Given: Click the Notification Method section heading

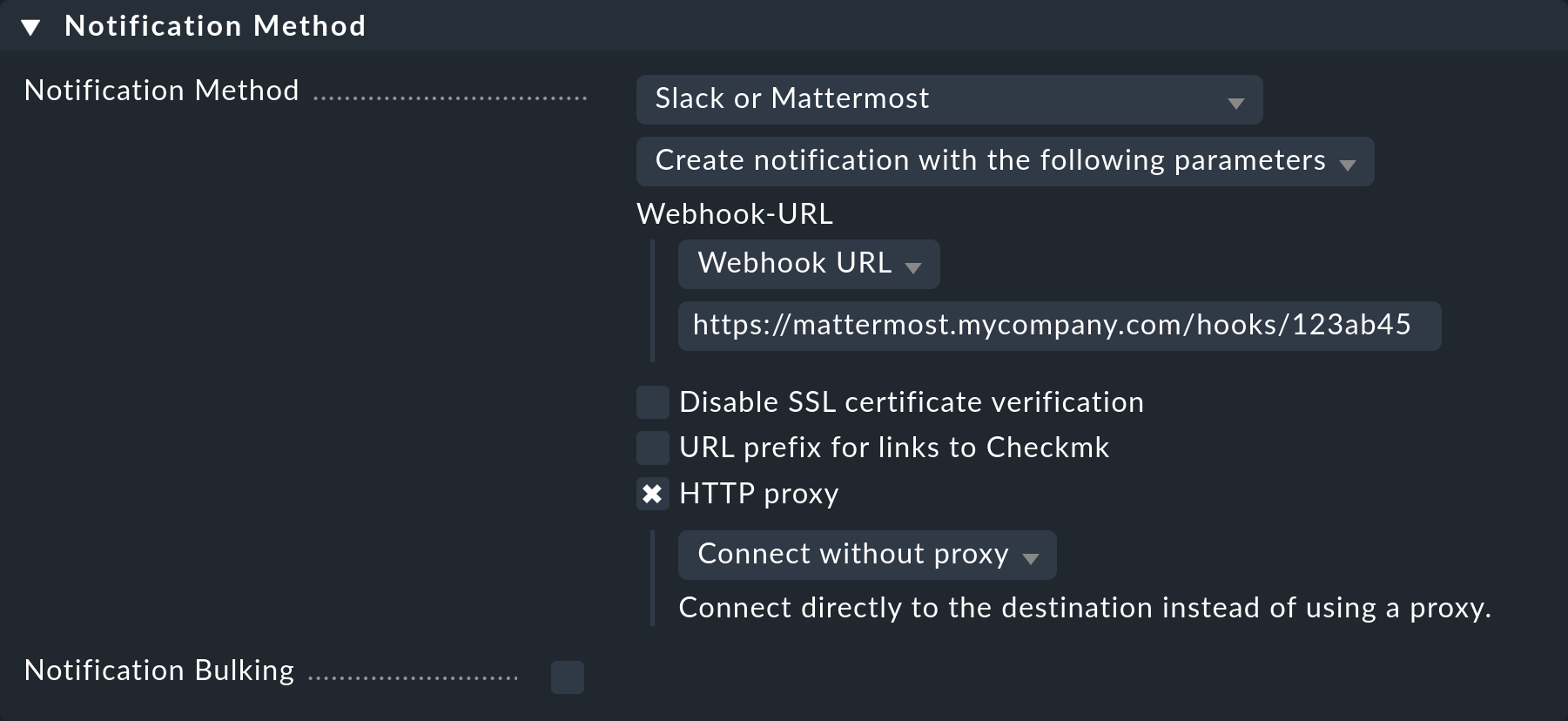Looking at the screenshot, I should [215, 26].
